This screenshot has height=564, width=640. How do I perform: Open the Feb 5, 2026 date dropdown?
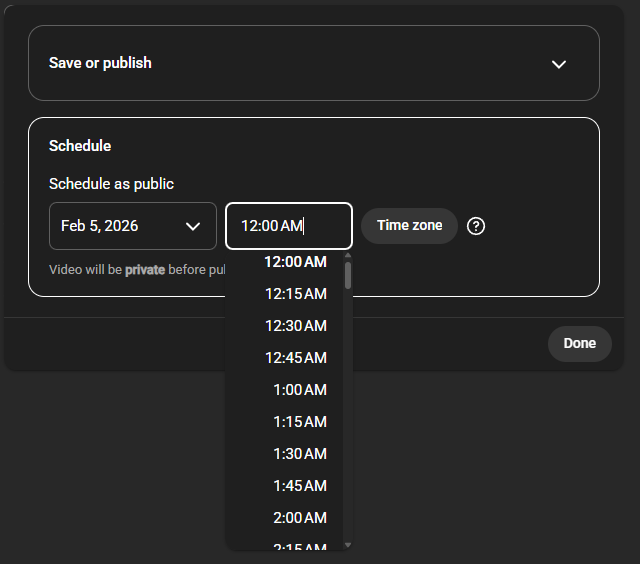(133, 226)
